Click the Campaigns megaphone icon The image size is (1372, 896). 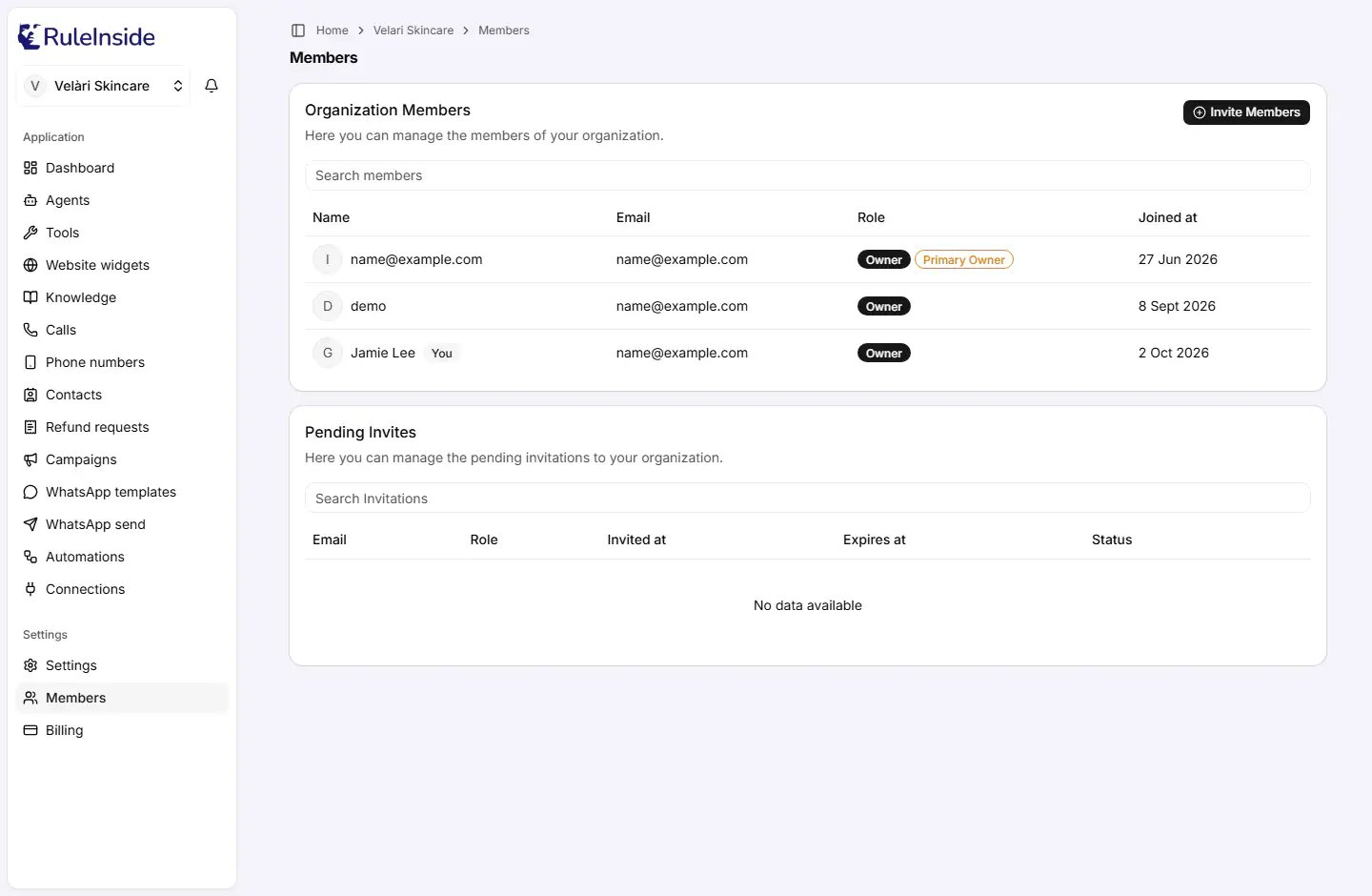(30, 459)
